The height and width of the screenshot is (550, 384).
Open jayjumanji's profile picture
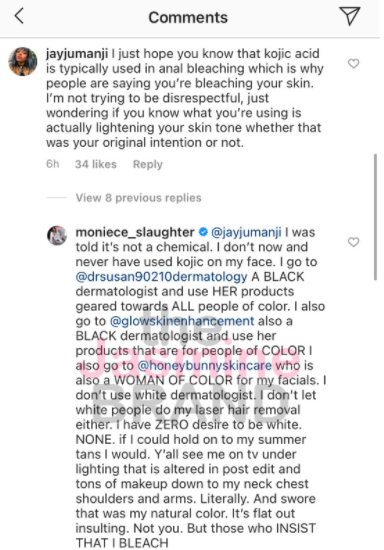tap(23, 62)
